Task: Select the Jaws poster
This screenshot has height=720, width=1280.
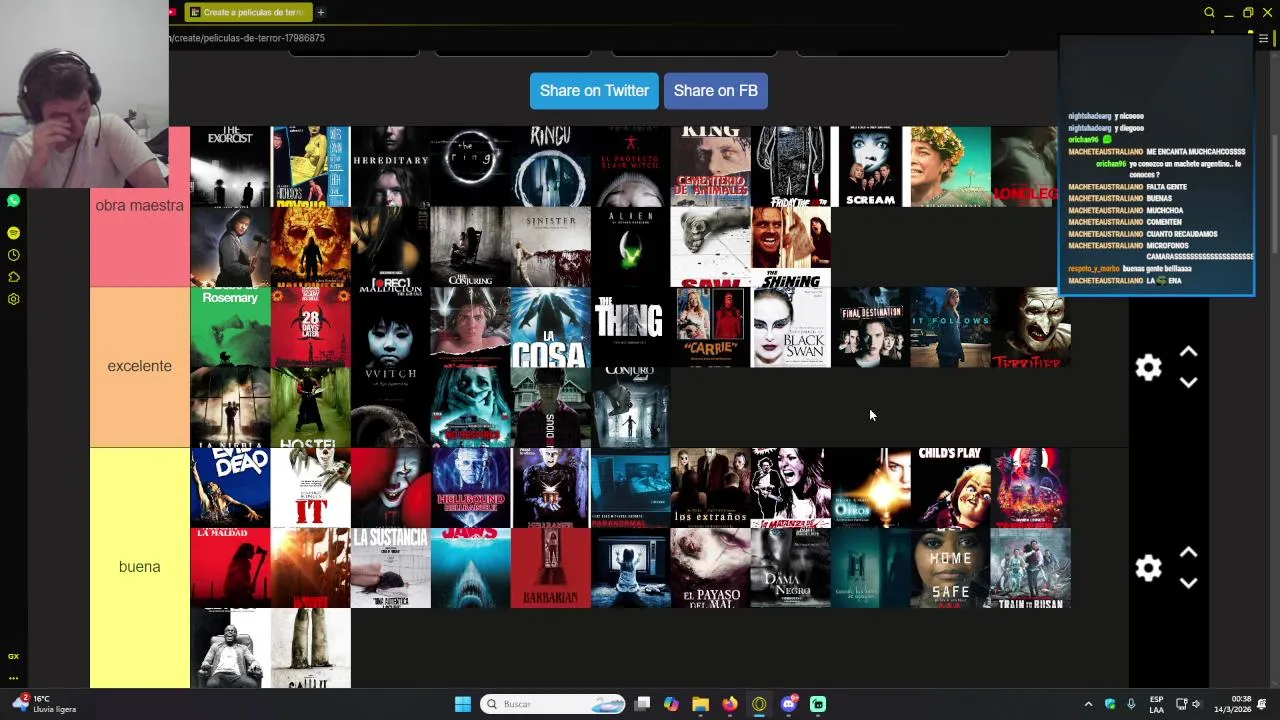Action: click(x=470, y=568)
